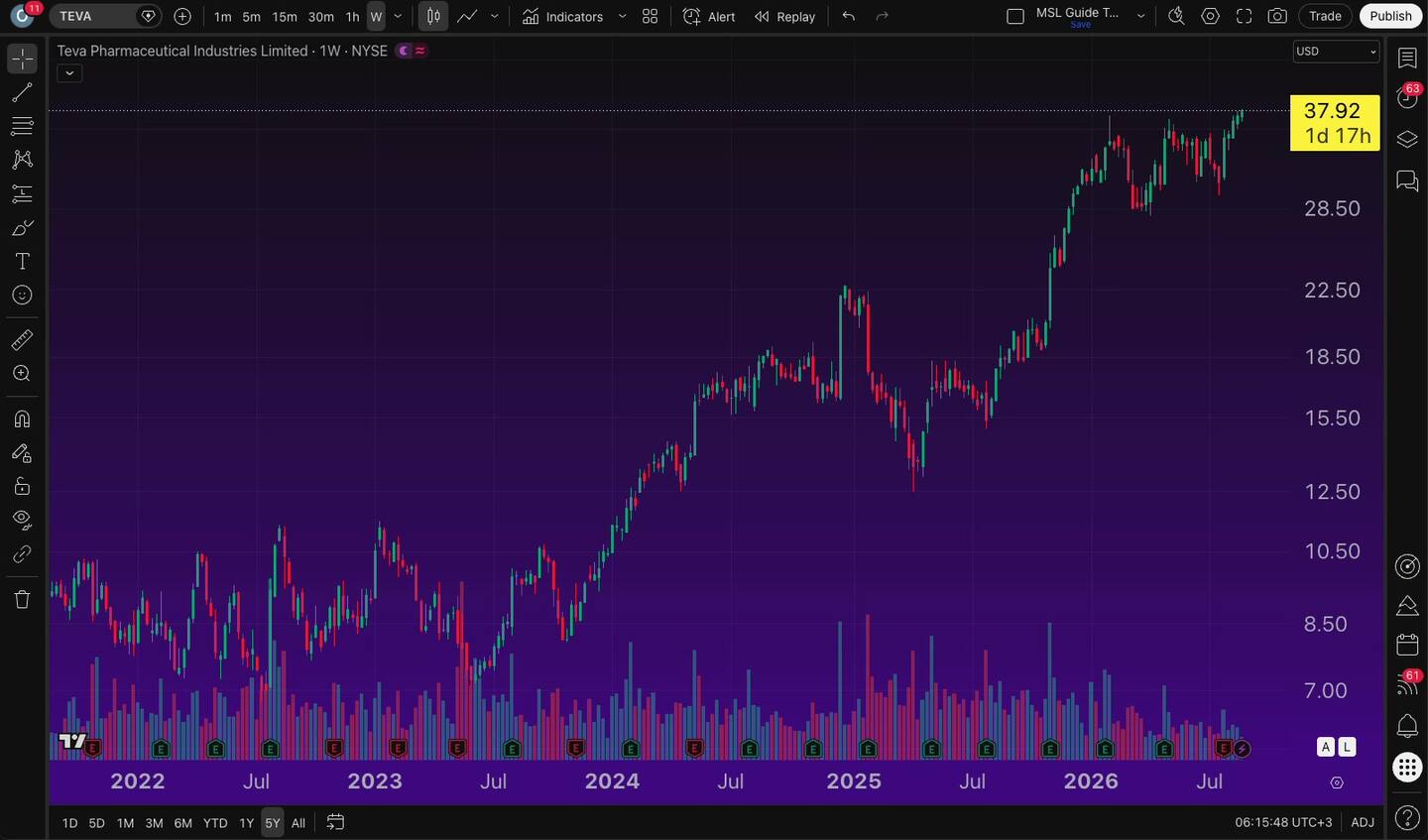Image resolution: width=1428 pixels, height=840 pixels.
Task: Publish the chart idea
Action: point(1390,16)
